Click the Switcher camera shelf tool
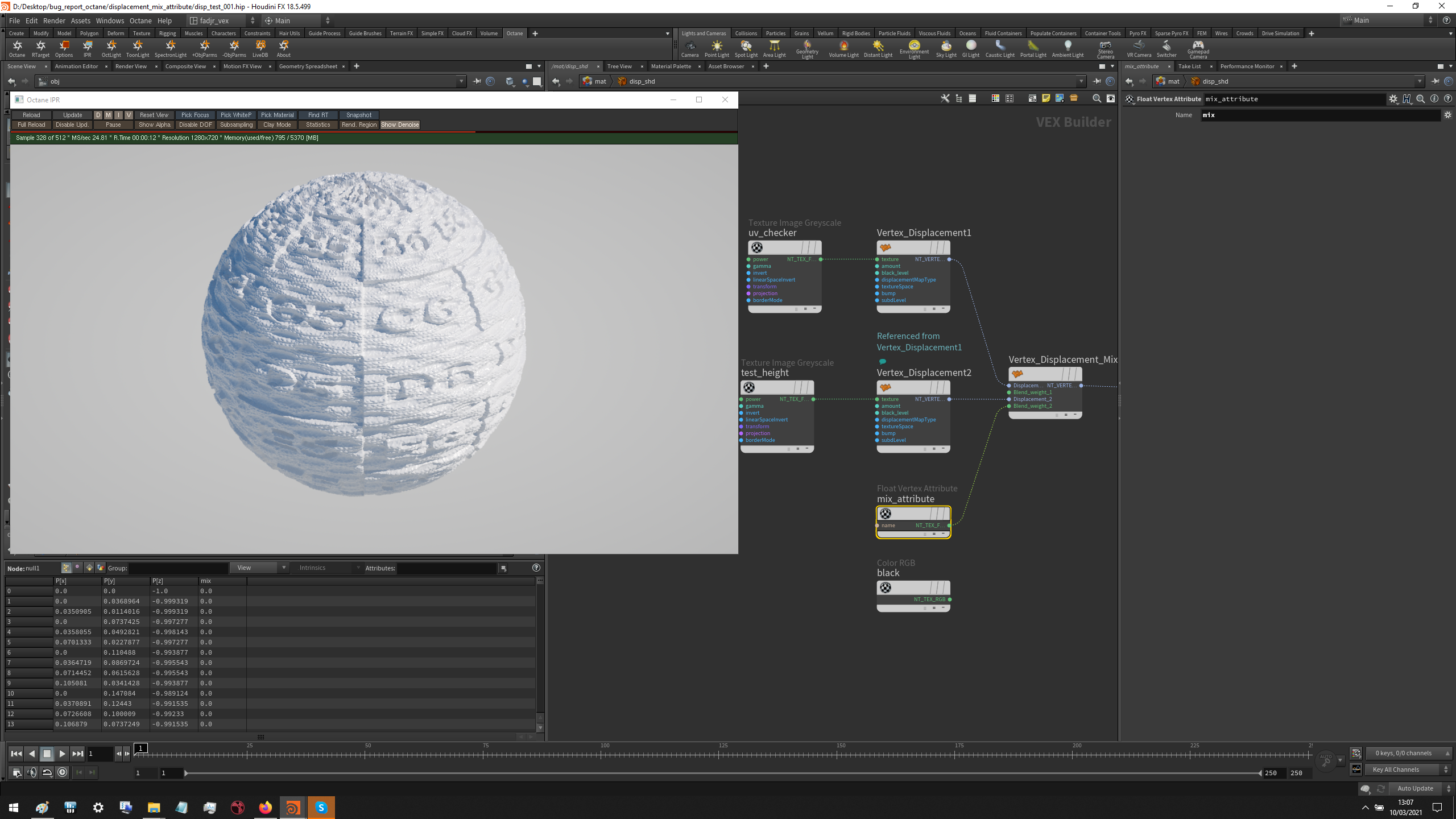This screenshot has height=819, width=1456. 1166,48
